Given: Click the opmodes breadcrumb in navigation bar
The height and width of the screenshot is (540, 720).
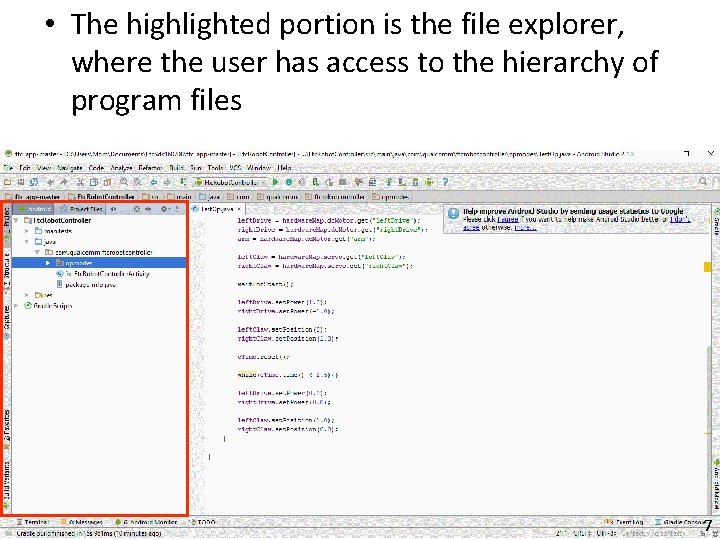Looking at the screenshot, I should coord(390,197).
